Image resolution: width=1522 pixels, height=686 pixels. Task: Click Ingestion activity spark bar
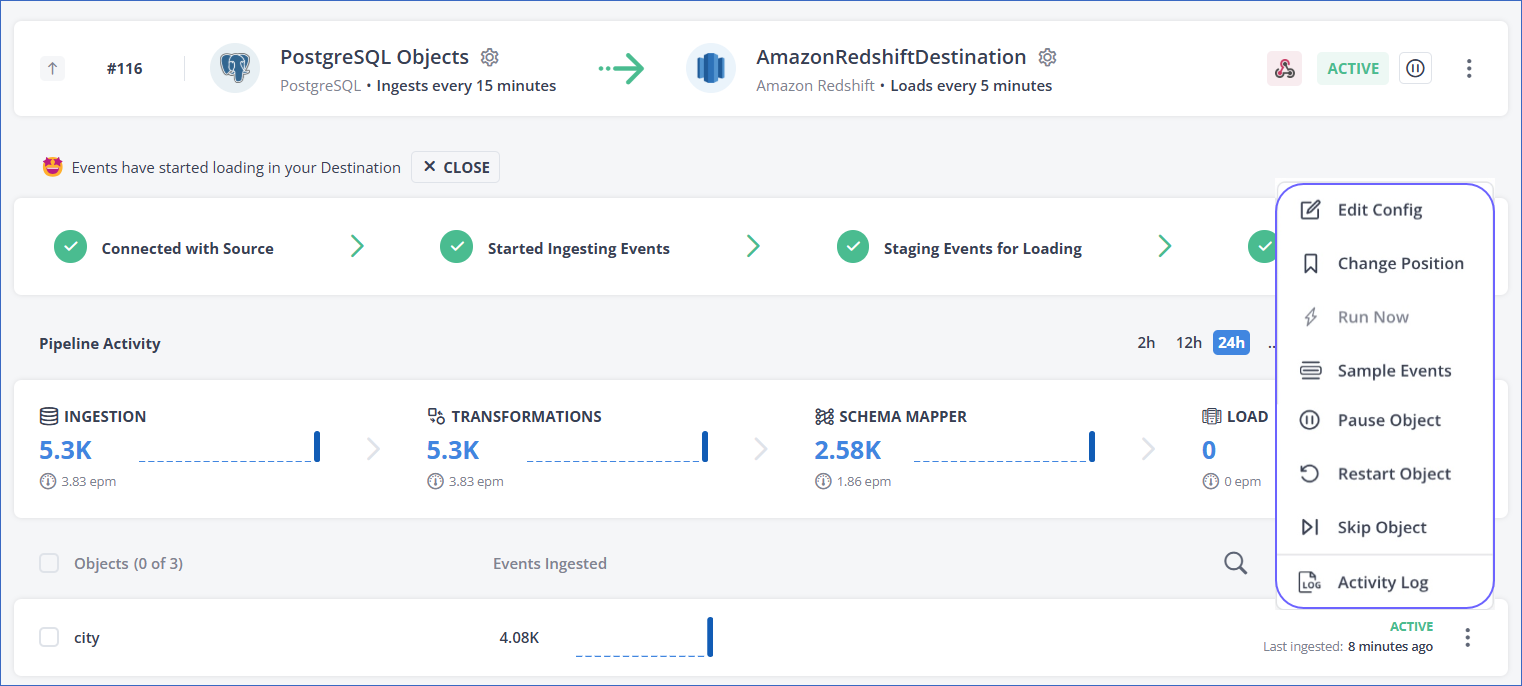317,446
